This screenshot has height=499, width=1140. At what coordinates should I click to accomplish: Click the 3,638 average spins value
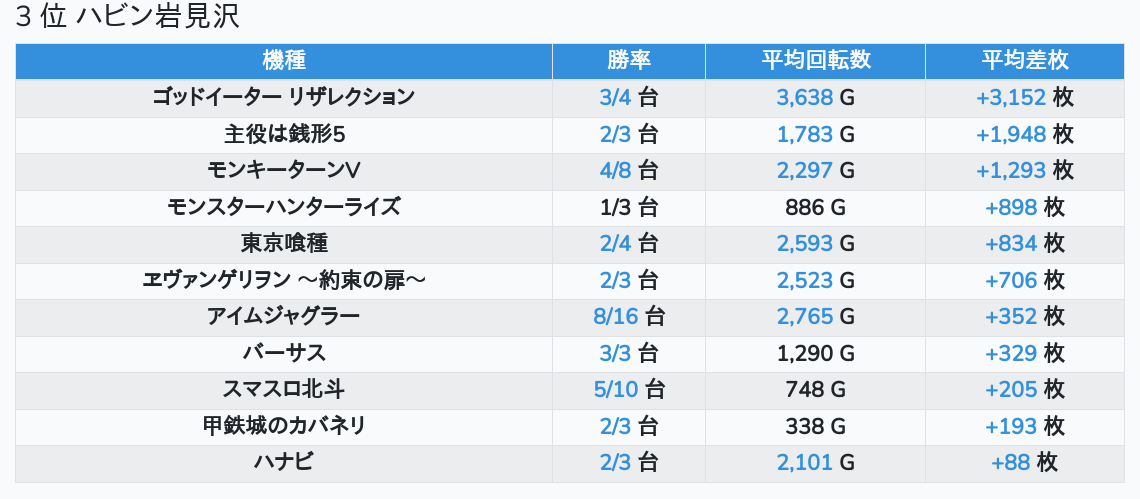click(x=804, y=97)
